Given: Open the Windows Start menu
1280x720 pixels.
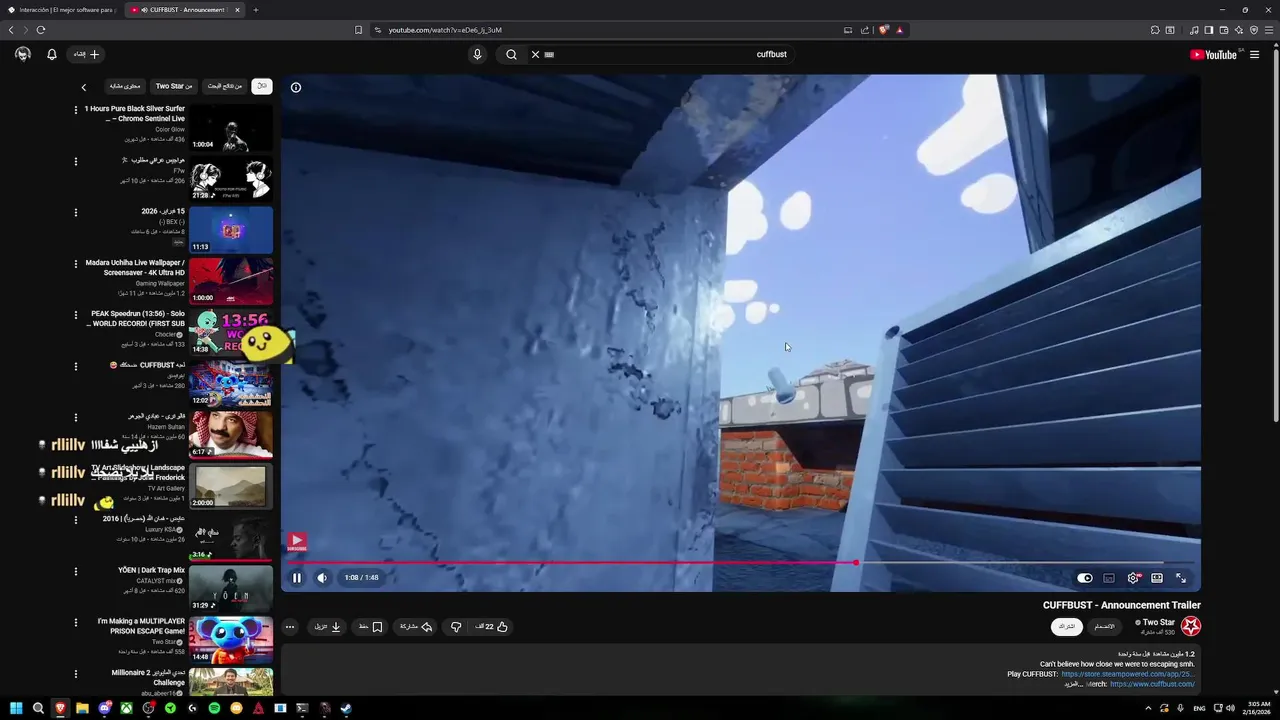Looking at the screenshot, I should click(x=16, y=708).
